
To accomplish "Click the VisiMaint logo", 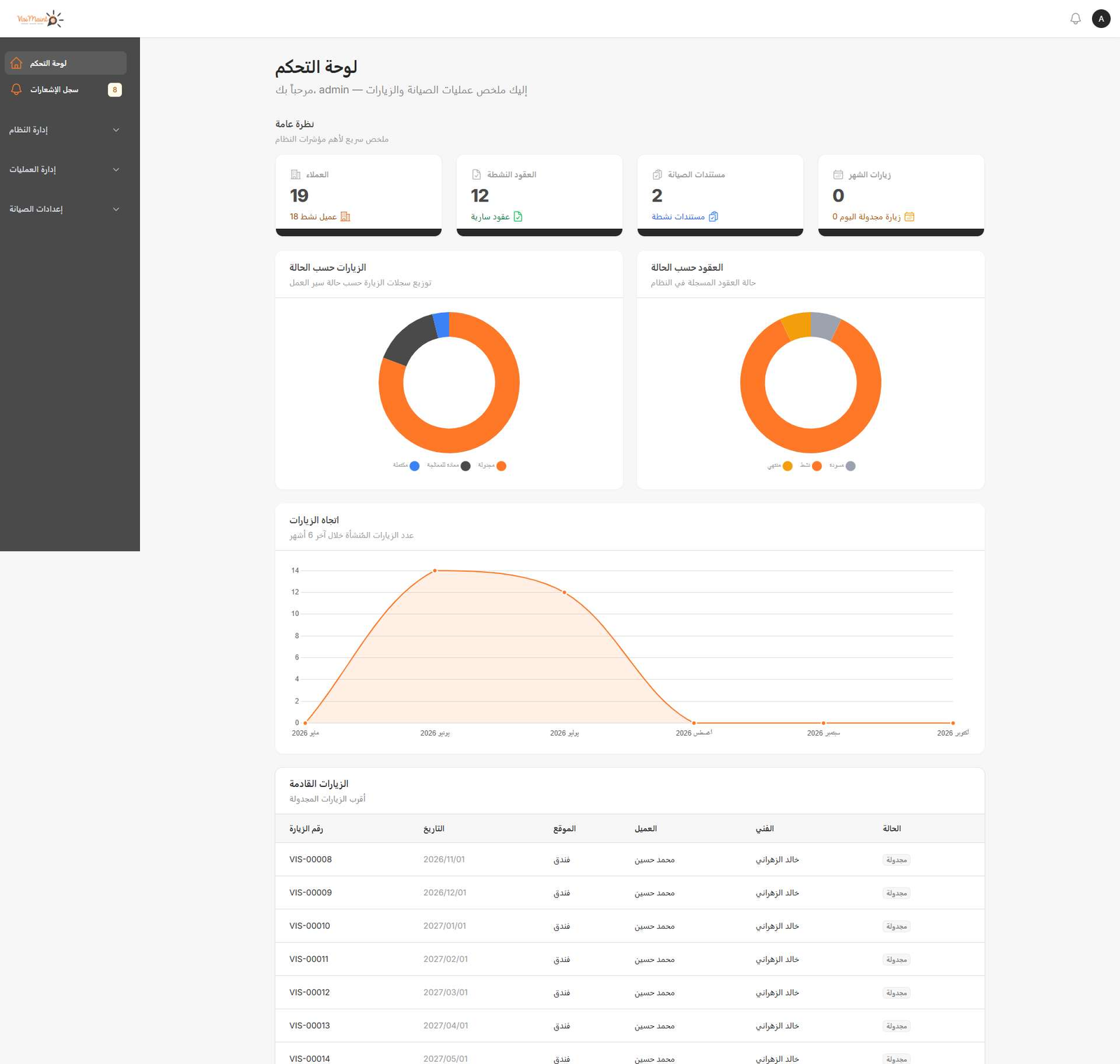I will [x=41, y=19].
